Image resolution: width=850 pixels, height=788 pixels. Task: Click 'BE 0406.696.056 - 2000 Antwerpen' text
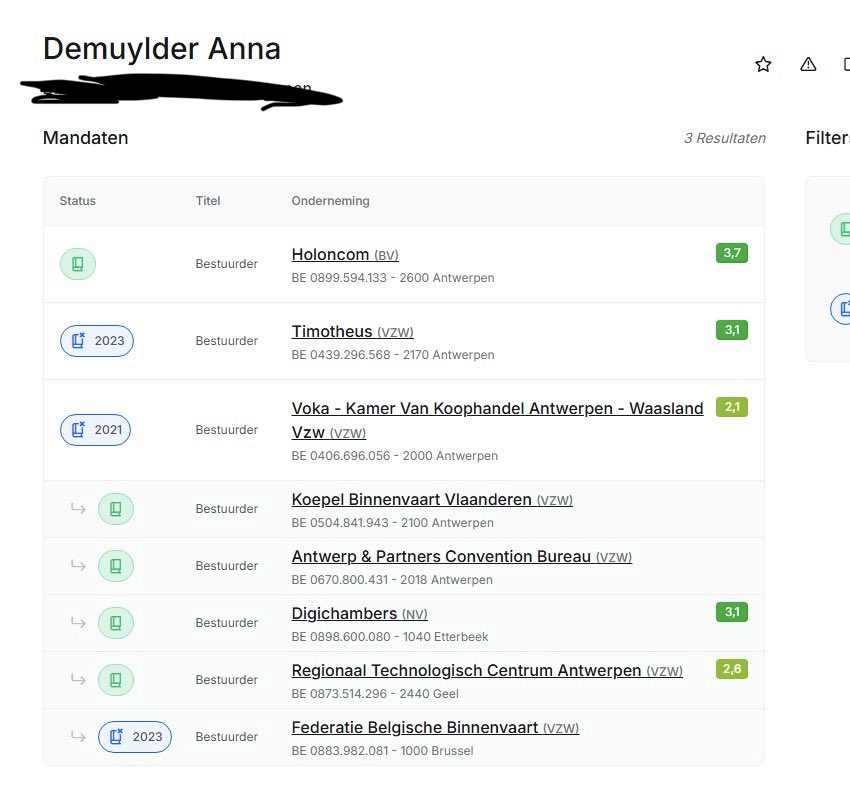point(395,455)
